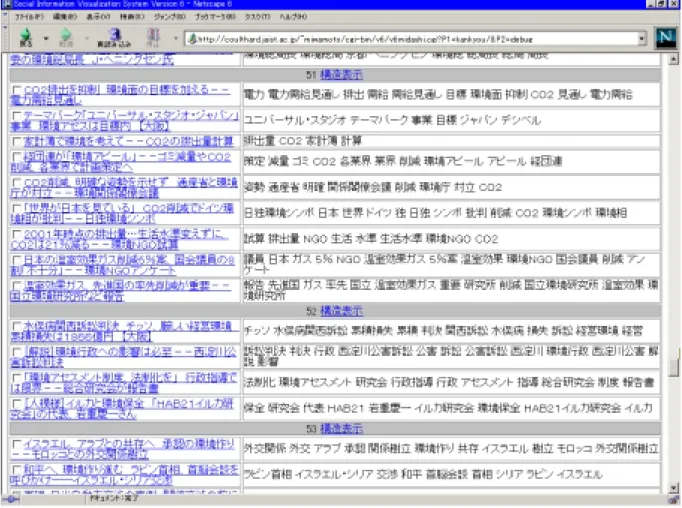682x508 pixels.
Task: Check the box for 2001年時点の排出量 article
Action: [17, 234]
